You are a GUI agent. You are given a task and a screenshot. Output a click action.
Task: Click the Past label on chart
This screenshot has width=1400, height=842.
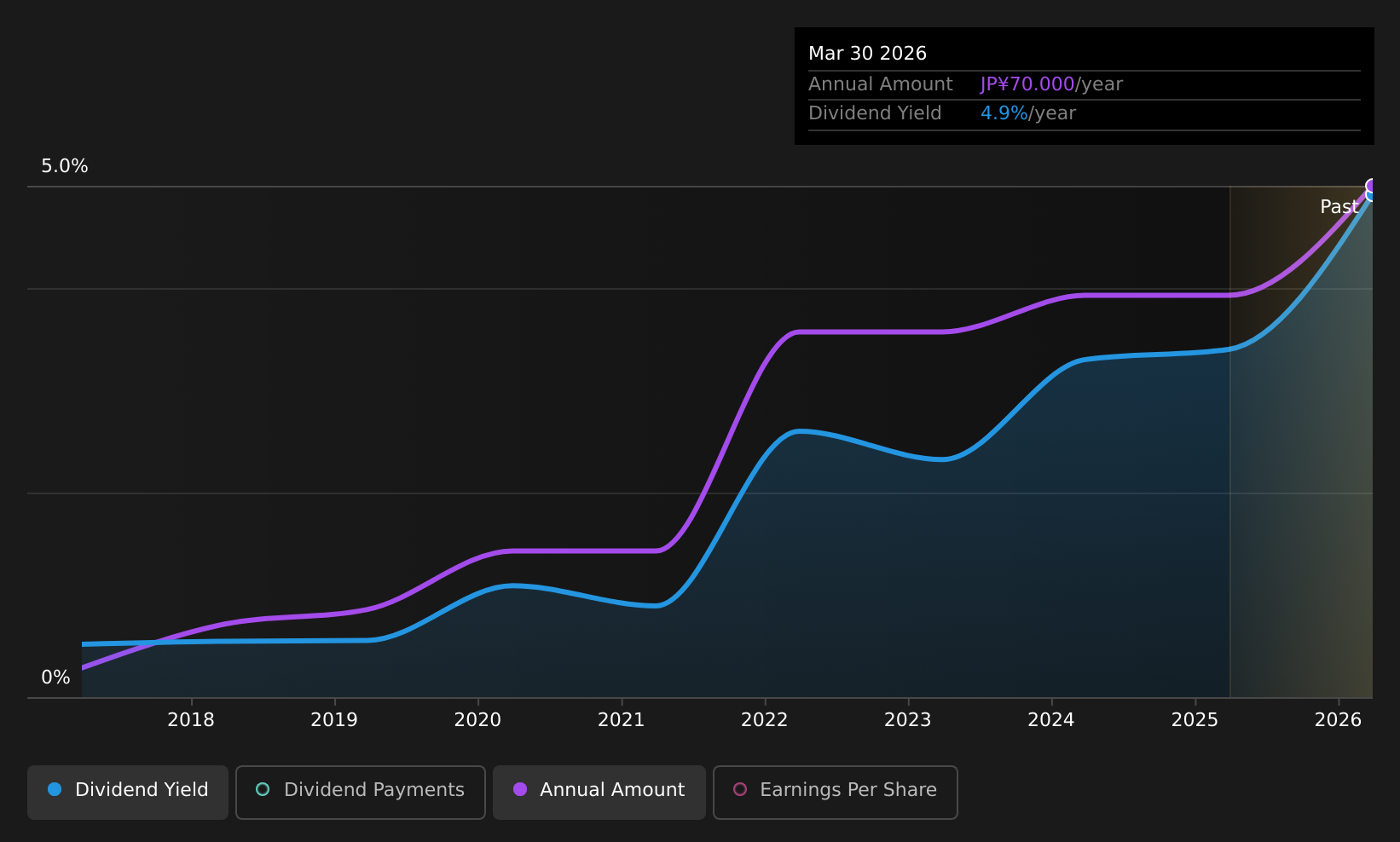pyautogui.click(x=1339, y=207)
